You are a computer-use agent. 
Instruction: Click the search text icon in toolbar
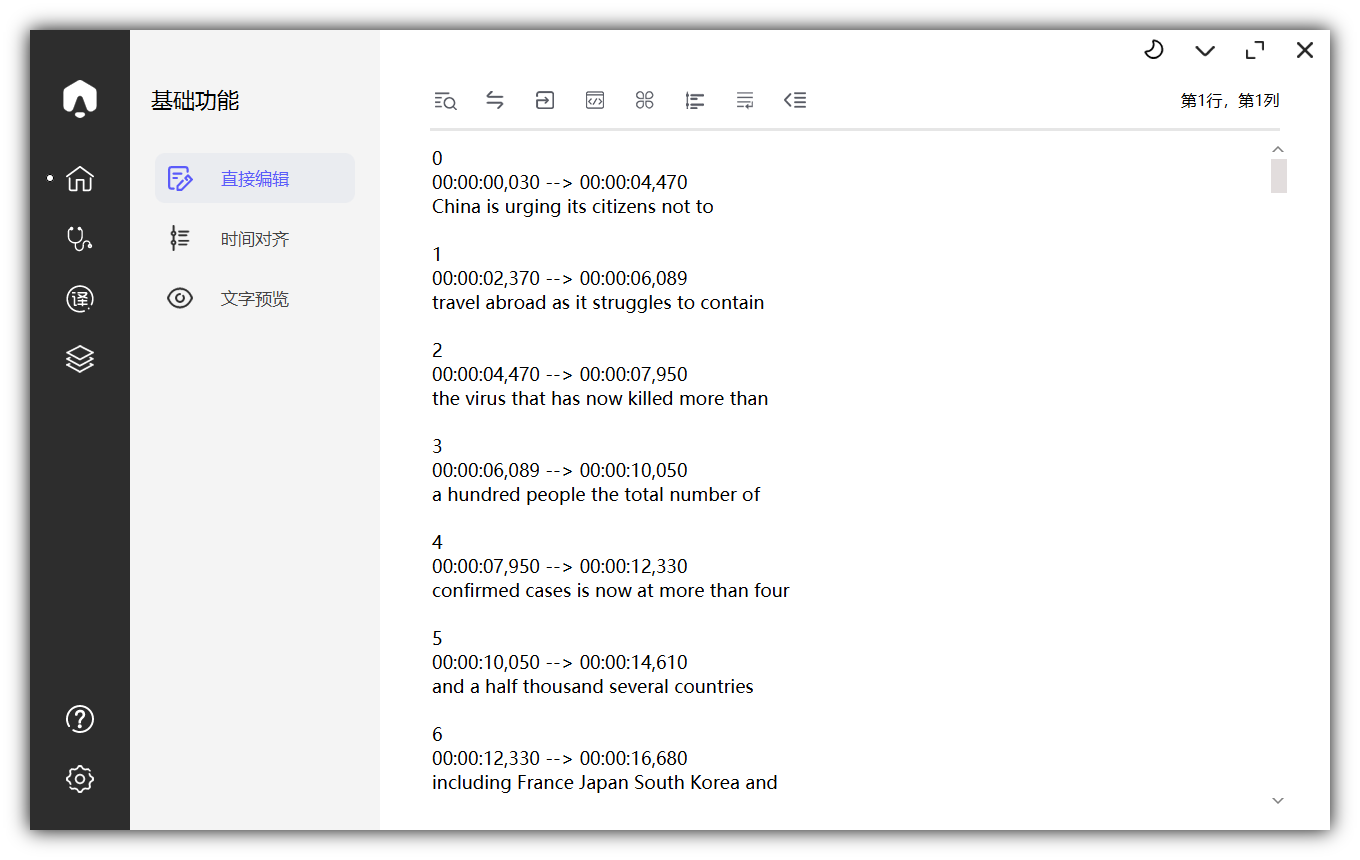pyautogui.click(x=445, y=100)
